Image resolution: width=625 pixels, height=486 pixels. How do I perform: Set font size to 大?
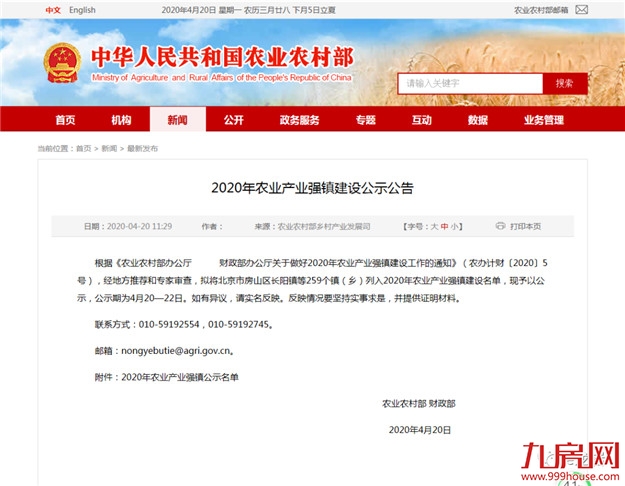(x=434, y=226)
